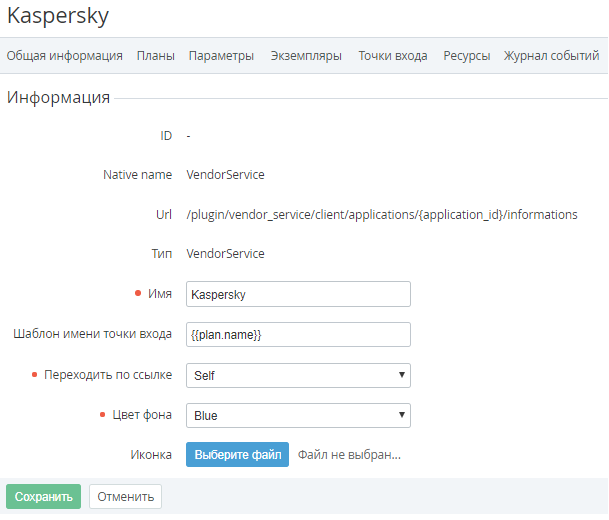This screenshot has width=609, height=520.
Task: Expand the Переходить по ссылке dropdown
Action: 298,376
